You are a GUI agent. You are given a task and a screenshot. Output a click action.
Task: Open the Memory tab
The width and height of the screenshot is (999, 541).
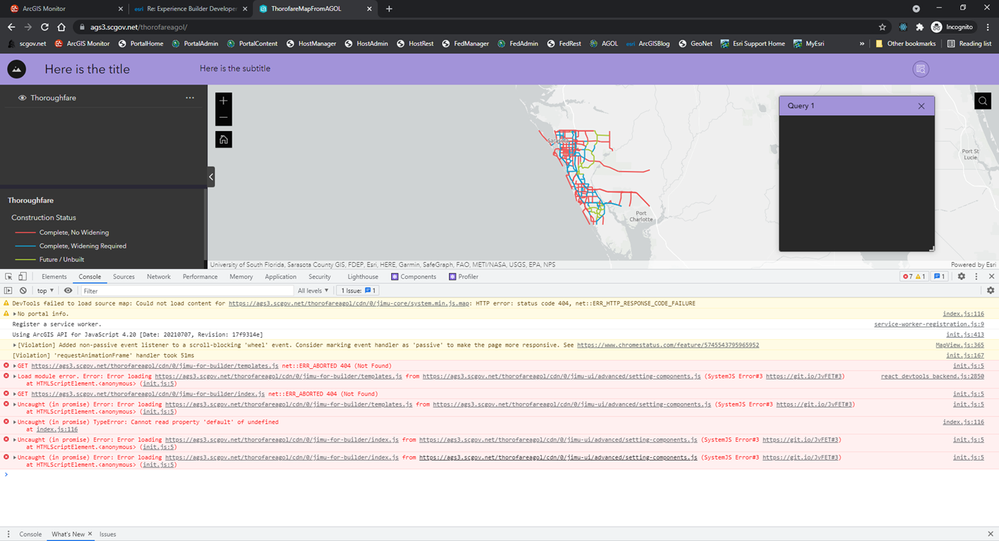[241, 277]
